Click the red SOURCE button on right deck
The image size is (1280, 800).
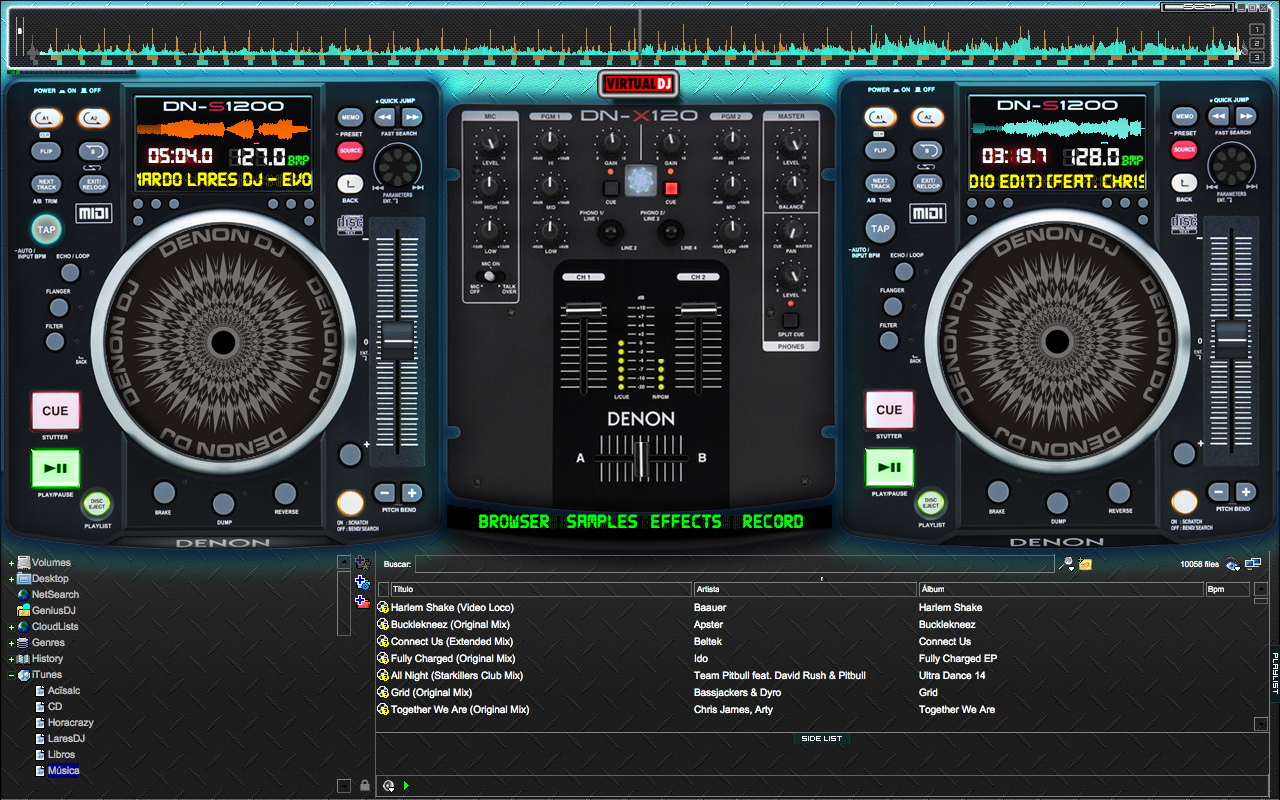[x=1184, y=150]
